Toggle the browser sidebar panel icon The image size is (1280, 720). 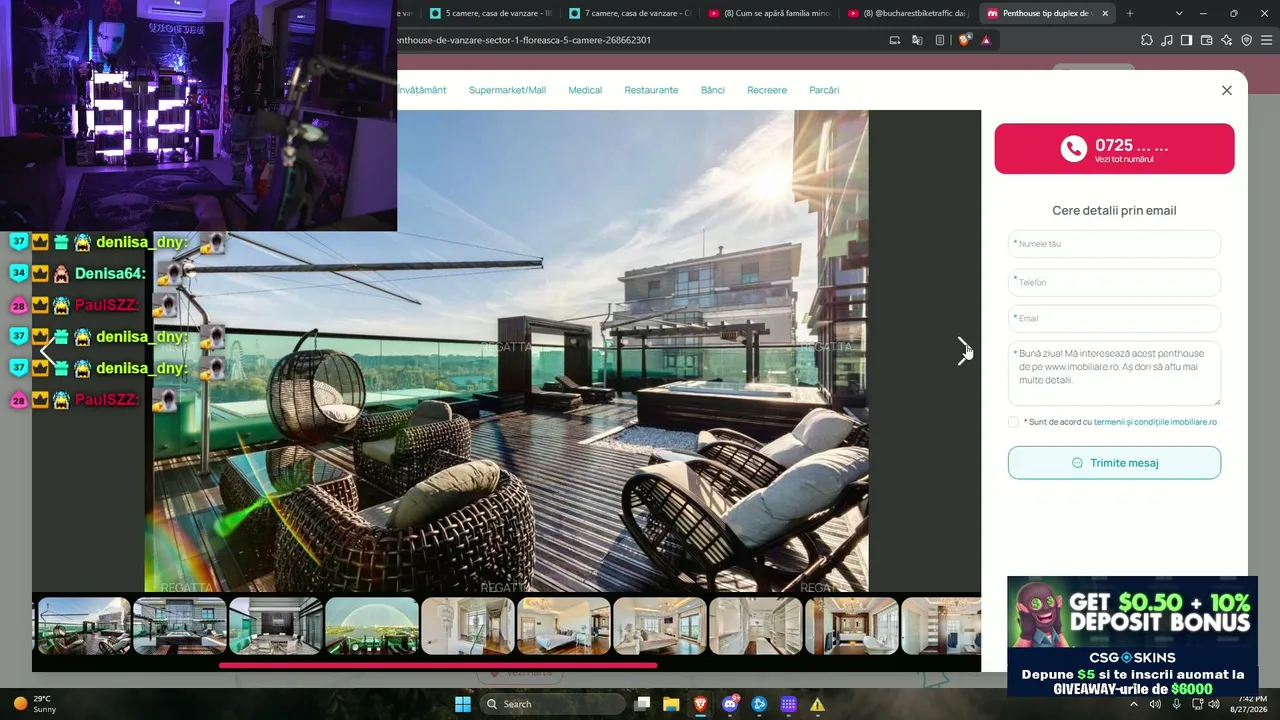1186,40
